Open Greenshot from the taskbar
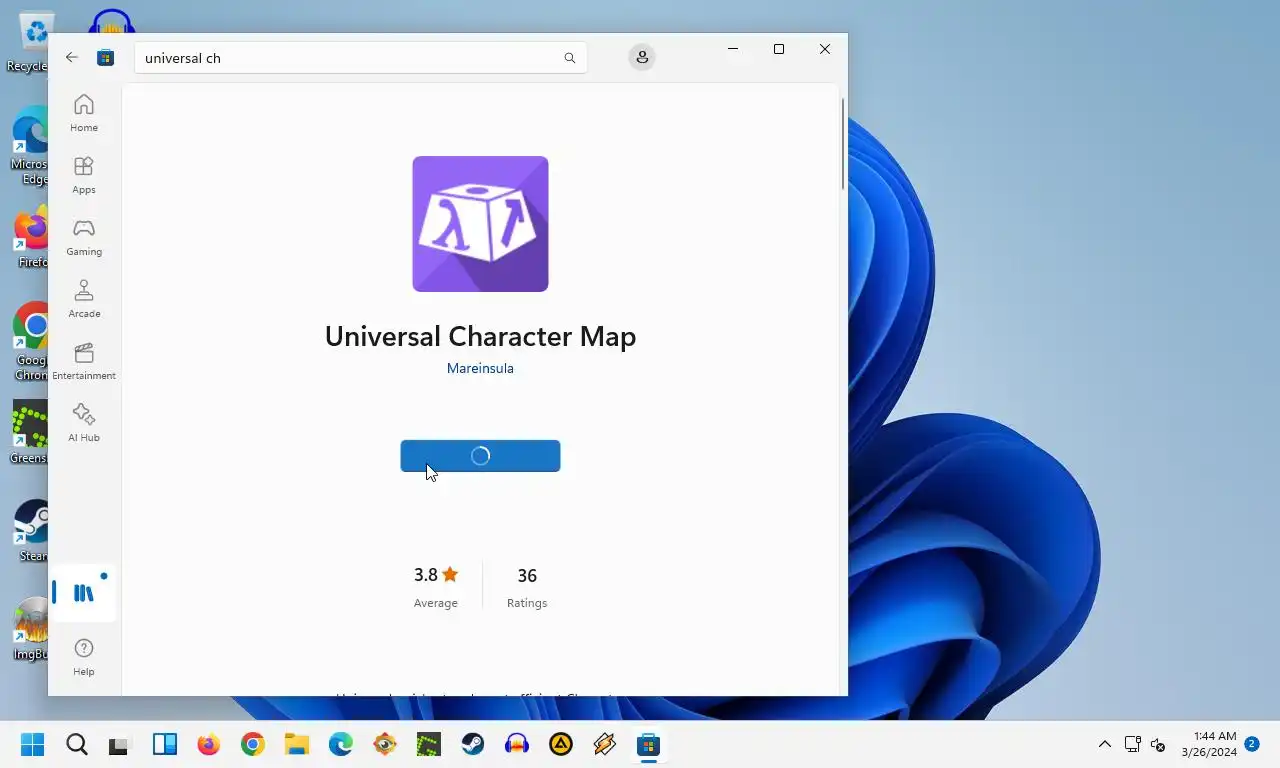Image resolution: width=1280 pixels, height=768 pixels. (429, 744)
